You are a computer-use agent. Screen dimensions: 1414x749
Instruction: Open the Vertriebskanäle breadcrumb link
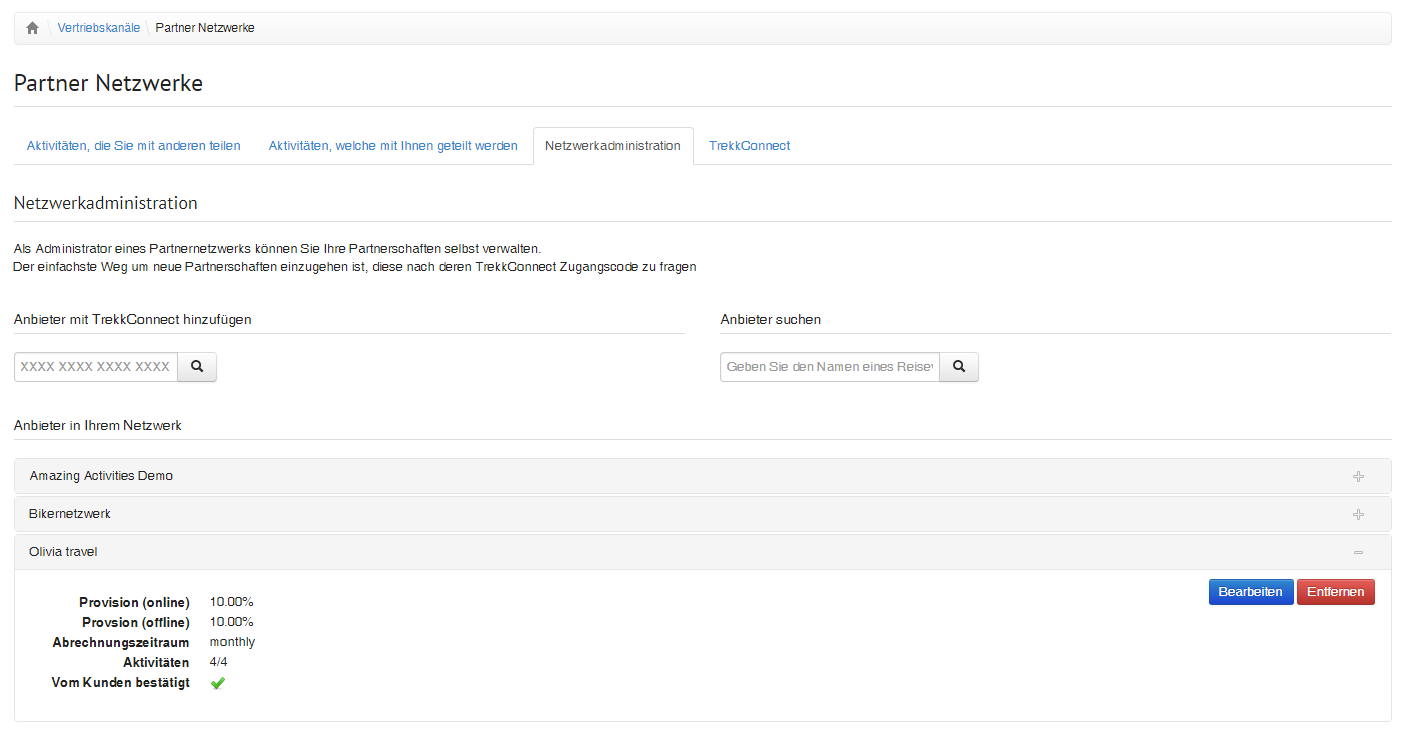click(98, 28)
